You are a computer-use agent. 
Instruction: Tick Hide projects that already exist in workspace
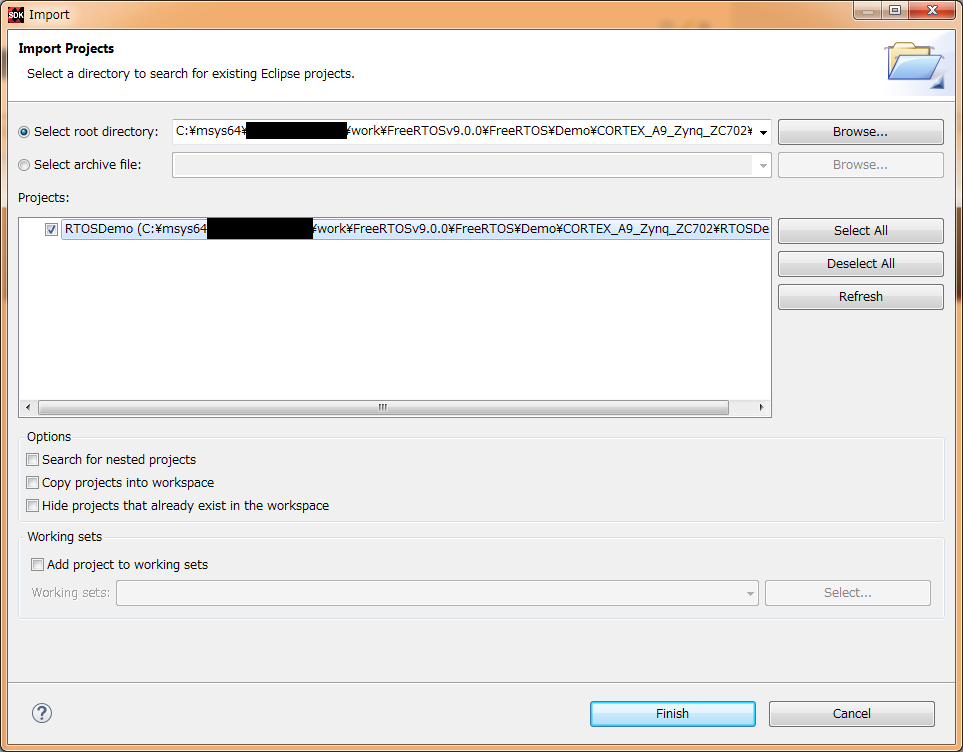coord(33,506)
